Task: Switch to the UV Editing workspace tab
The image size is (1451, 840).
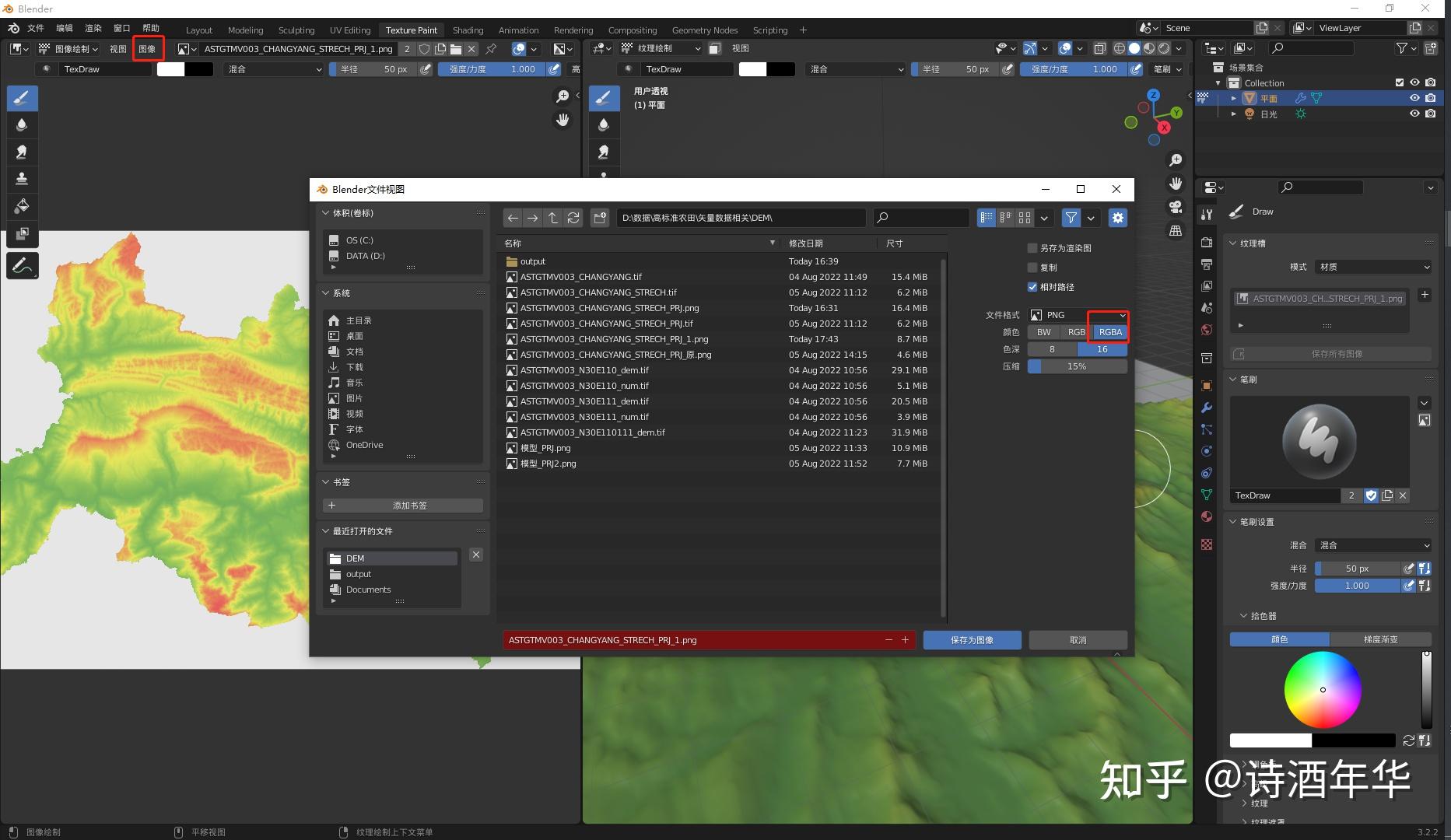Action: point(350,30)
